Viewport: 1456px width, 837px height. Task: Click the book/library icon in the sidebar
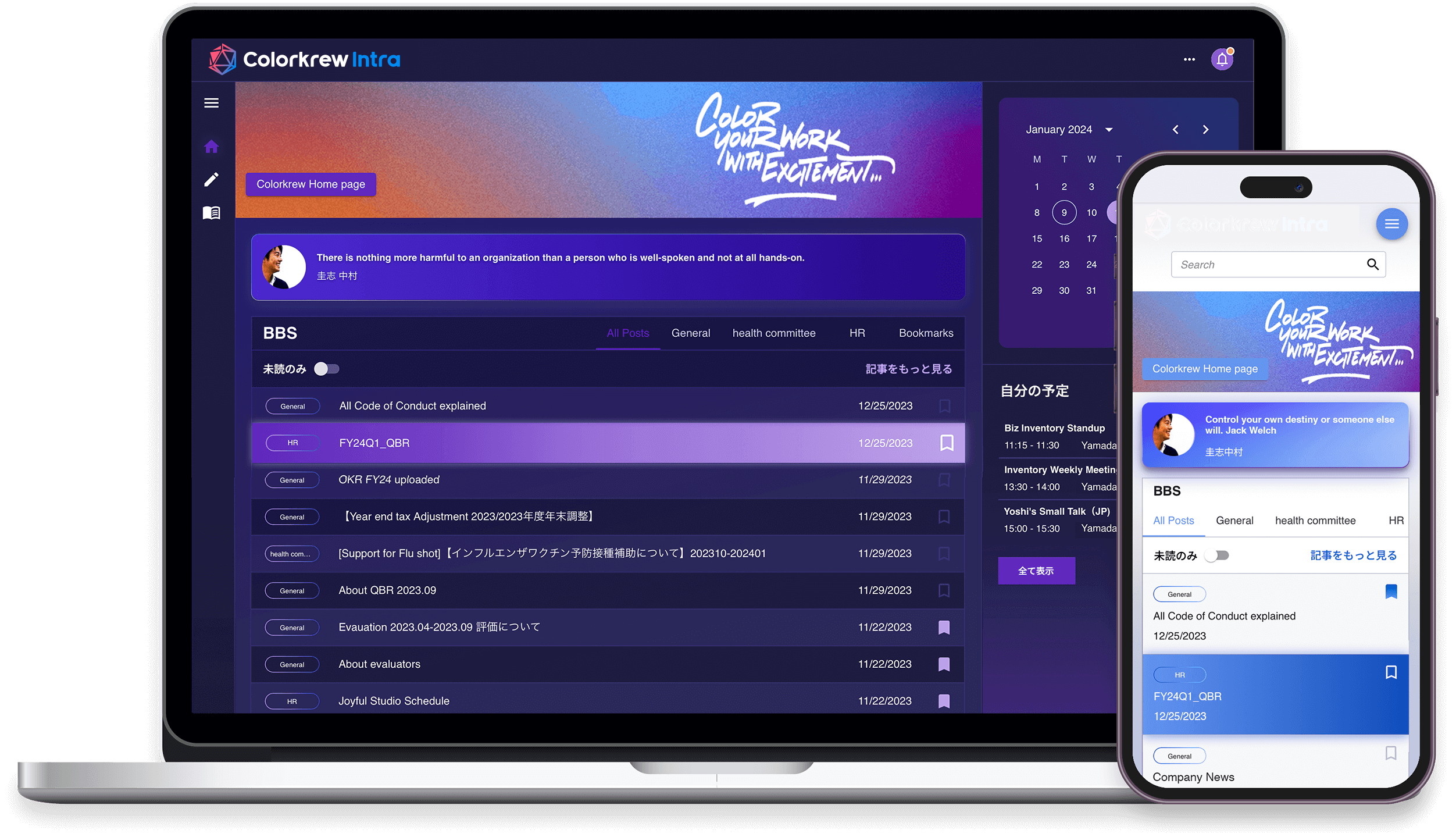(x=213, y=213)
